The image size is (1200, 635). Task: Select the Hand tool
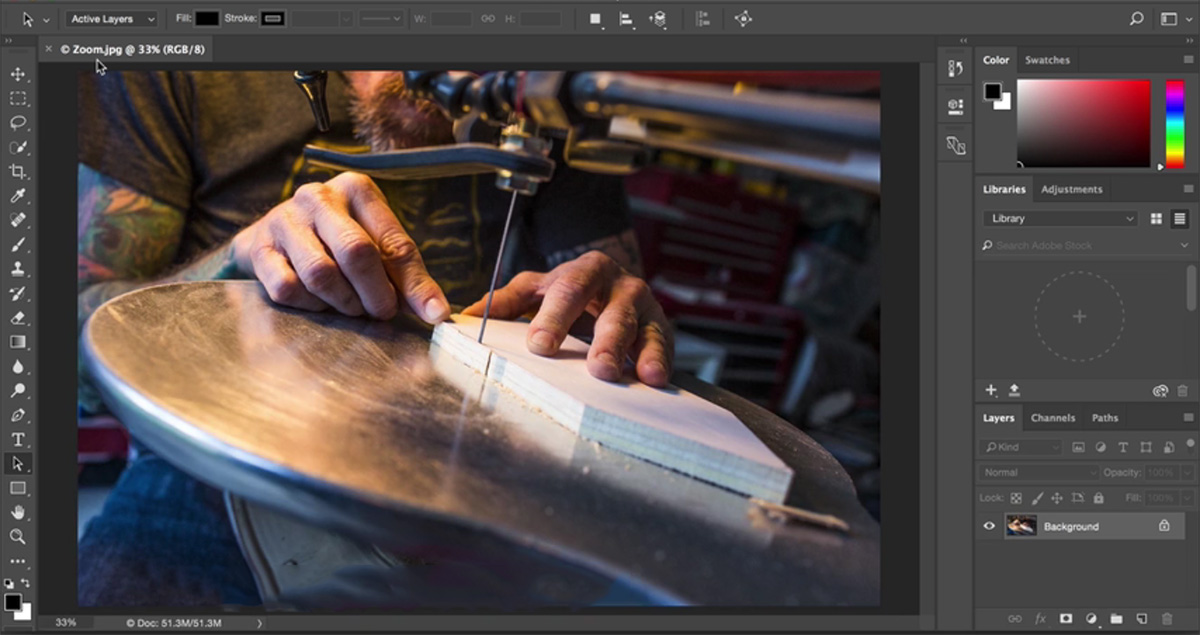coord(18,512)
